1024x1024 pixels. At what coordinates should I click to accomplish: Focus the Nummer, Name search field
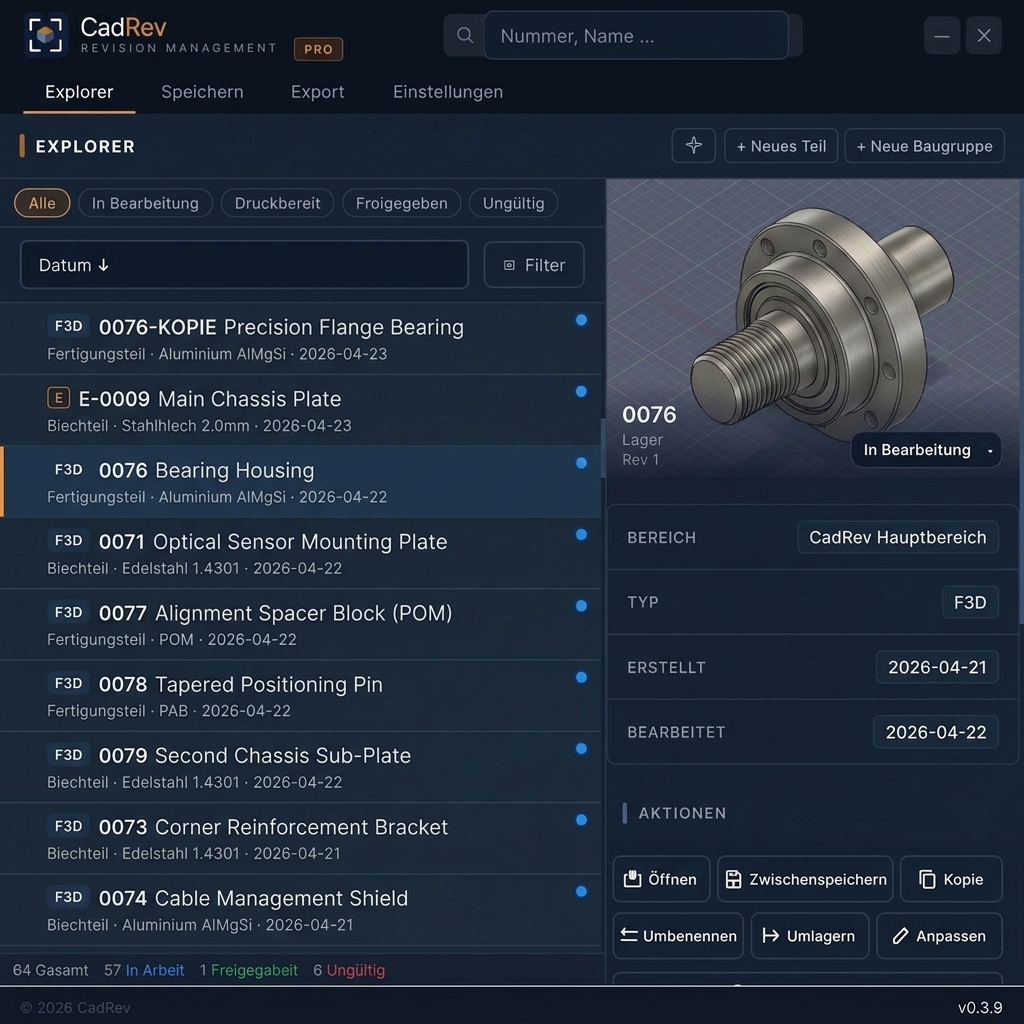(x=636, y=35)
